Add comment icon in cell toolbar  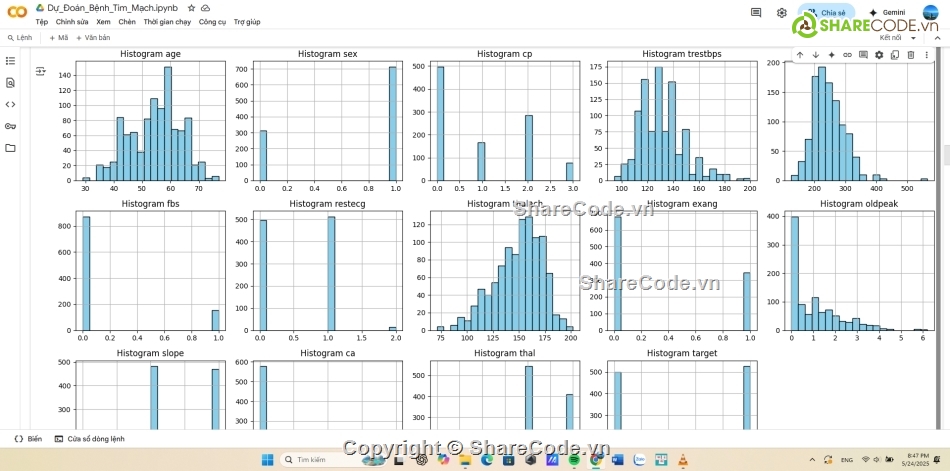point(863,55)
